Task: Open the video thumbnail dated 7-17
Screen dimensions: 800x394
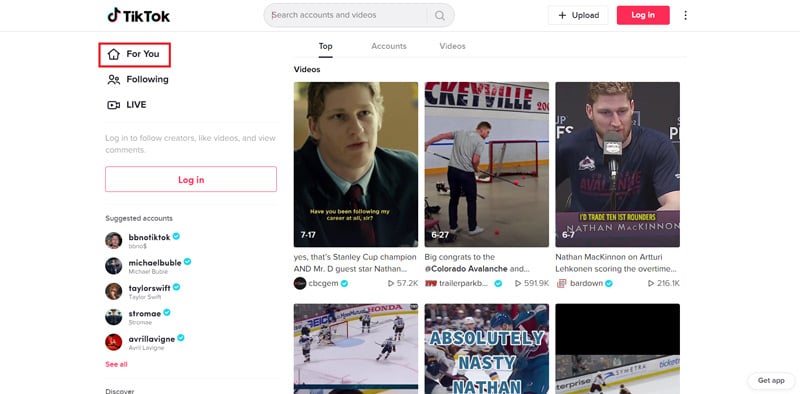Action: tap(356, 164)
